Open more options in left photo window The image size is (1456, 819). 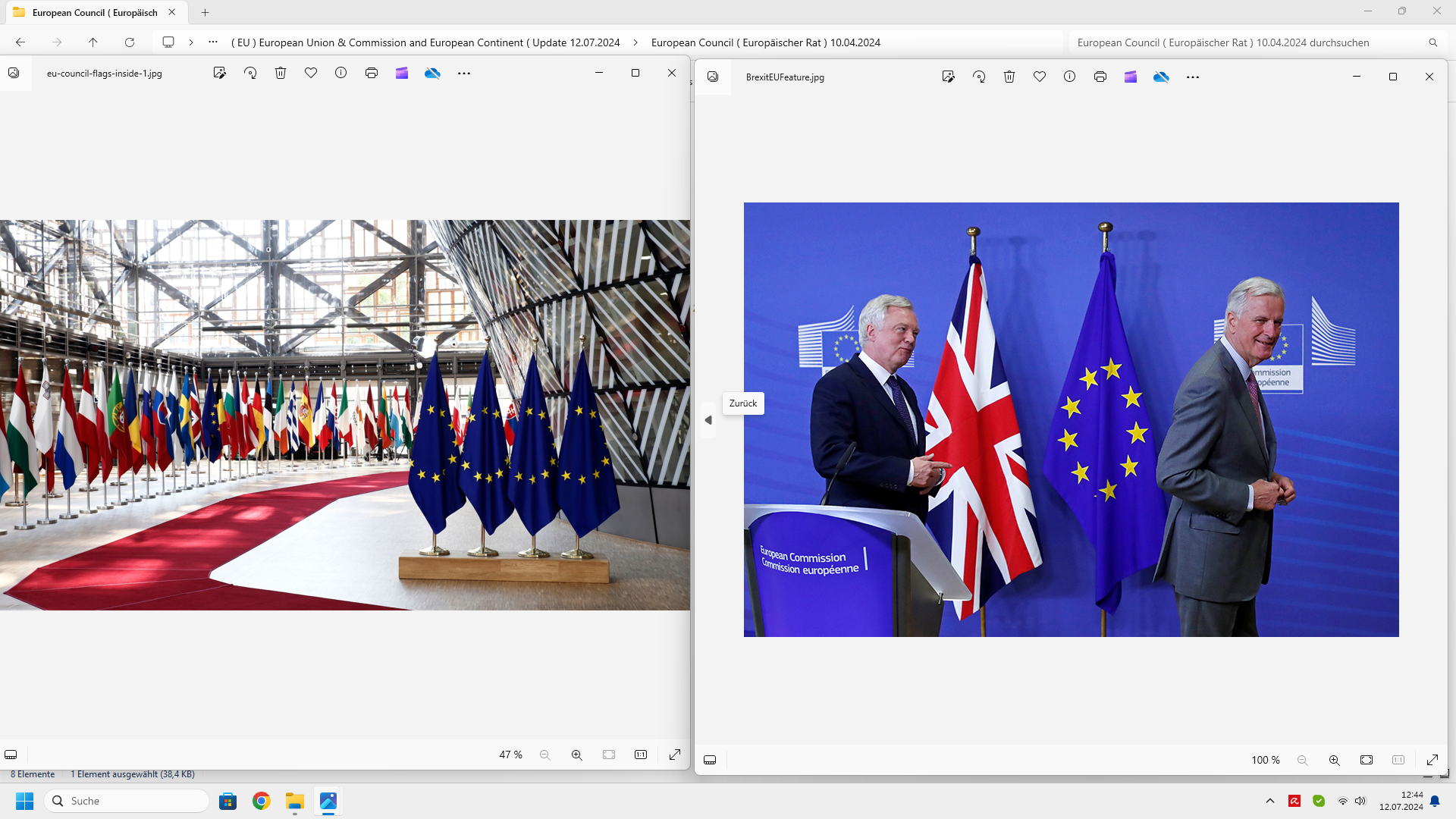464,73
